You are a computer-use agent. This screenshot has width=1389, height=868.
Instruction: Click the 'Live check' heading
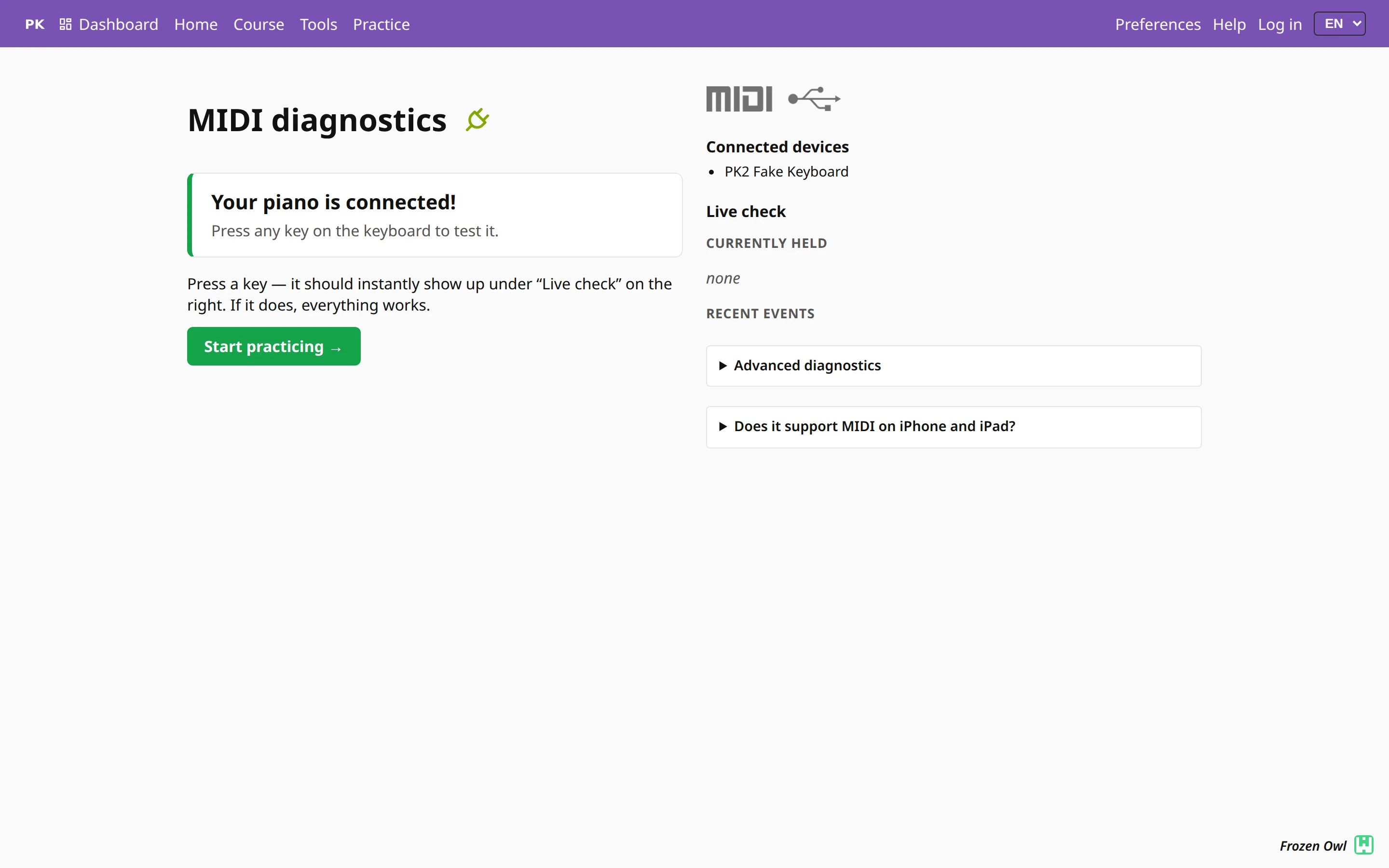(746, 211)
